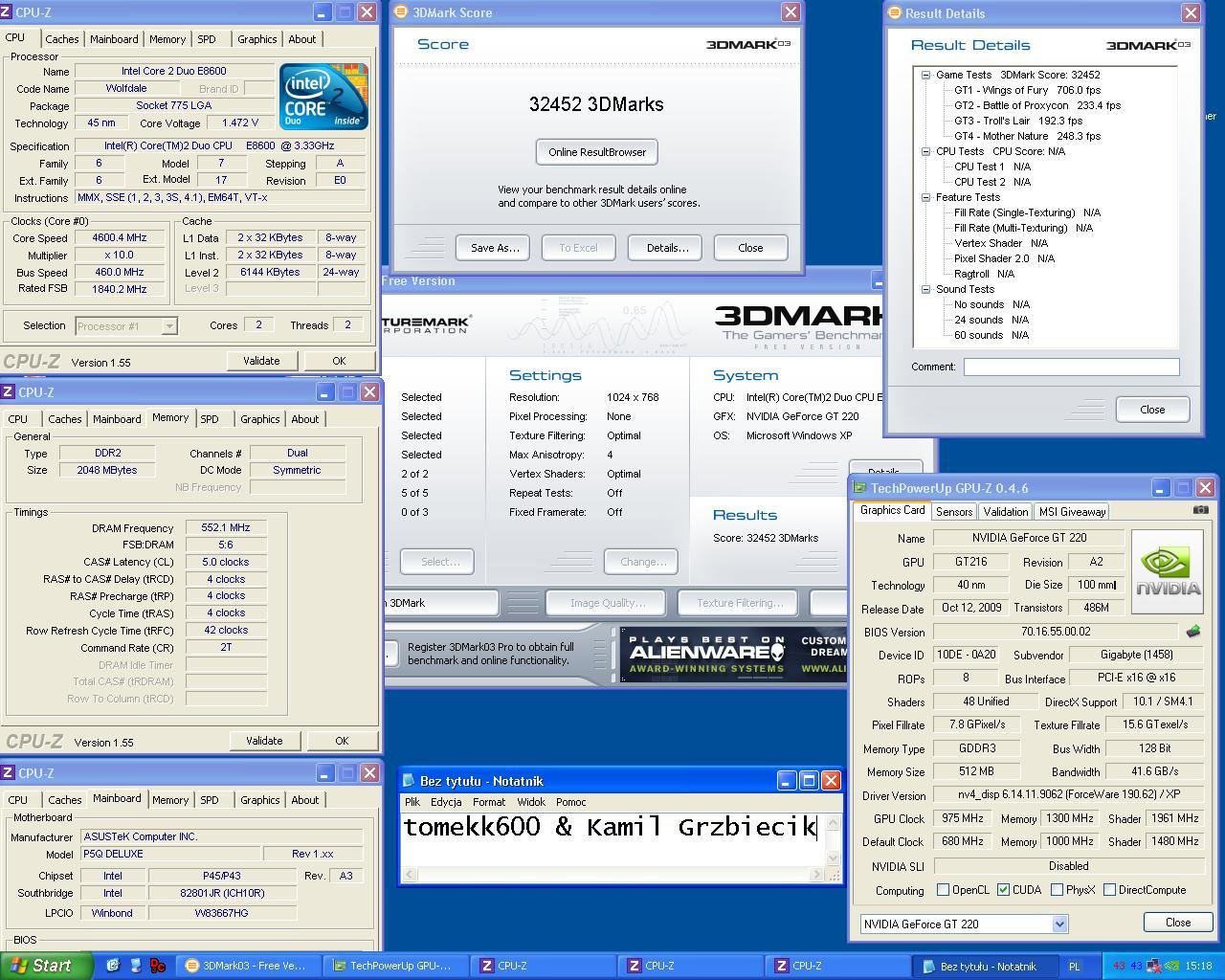Switch to TechPowerUp GPU-Z taskbar button
1225x980 pixels.
click(x=395, y=966)
